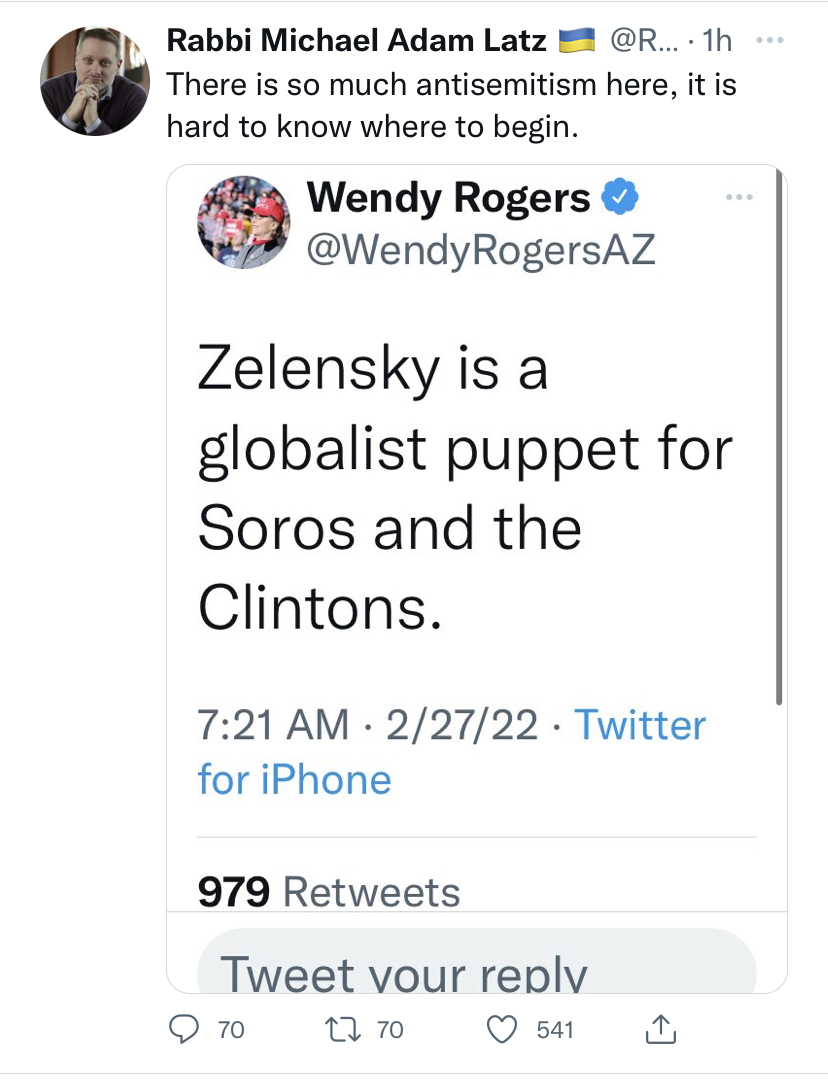Screen dimensions: 828x1081
Task: Like the tweet with heart icon
Action: [x=504, y=1029]
